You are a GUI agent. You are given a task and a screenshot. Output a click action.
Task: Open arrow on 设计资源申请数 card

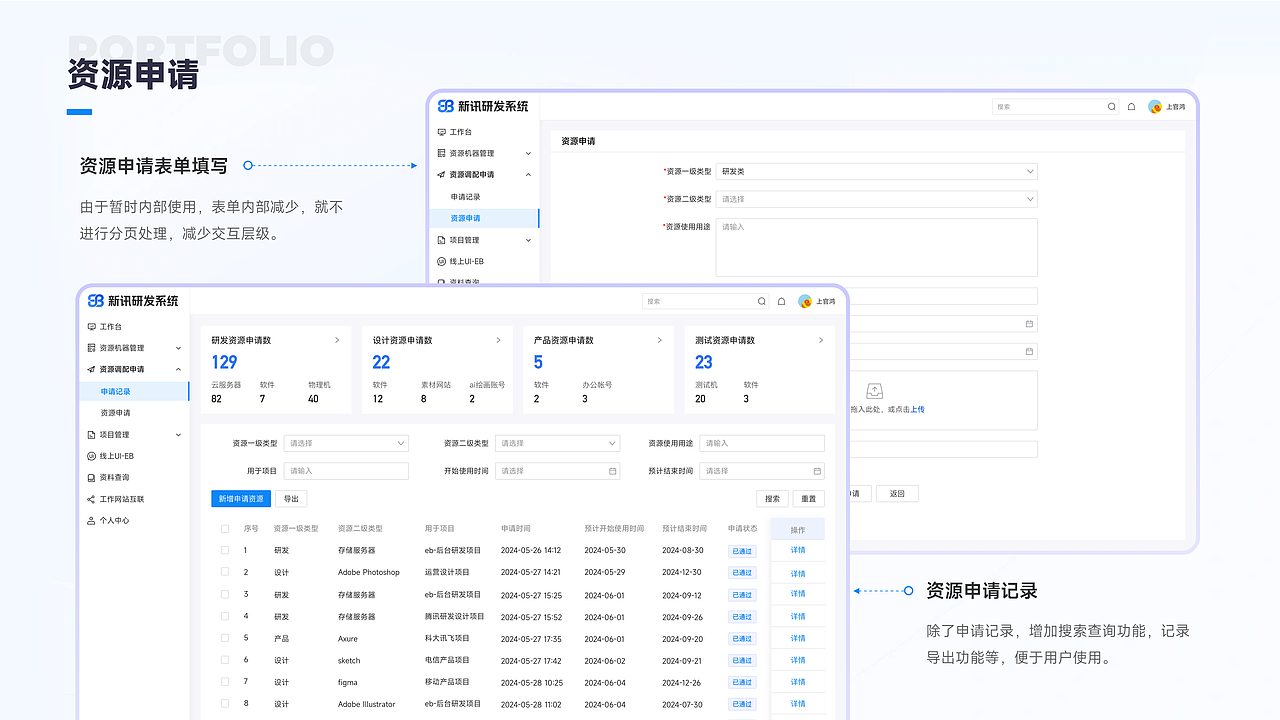[x=498, y=340]
